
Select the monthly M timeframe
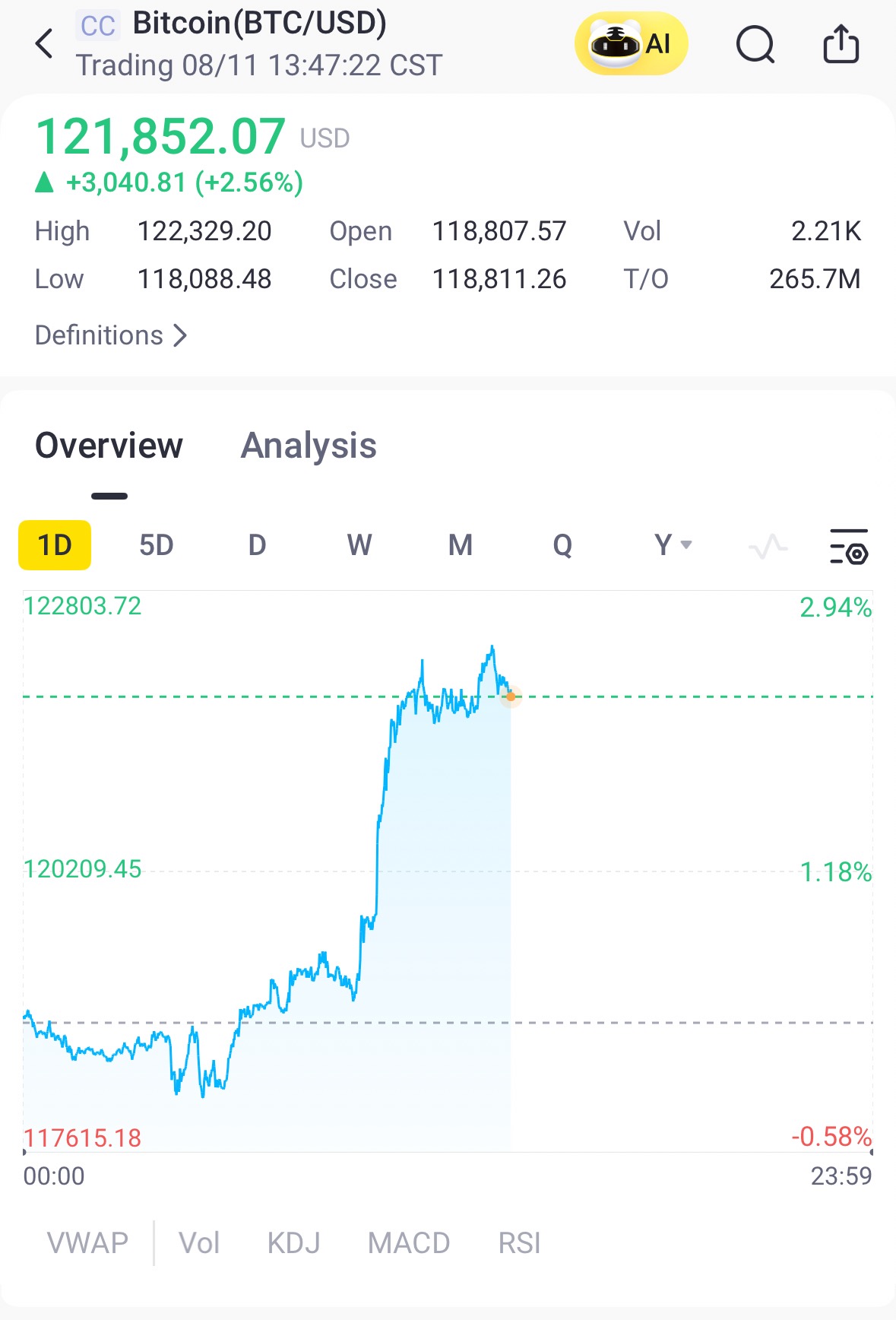click(x=461, y=545)
